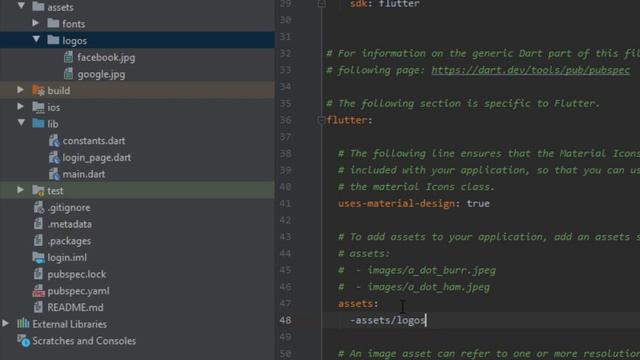Select the lib folder name
The width and height of the screenshot is (640, 360).
53,124
